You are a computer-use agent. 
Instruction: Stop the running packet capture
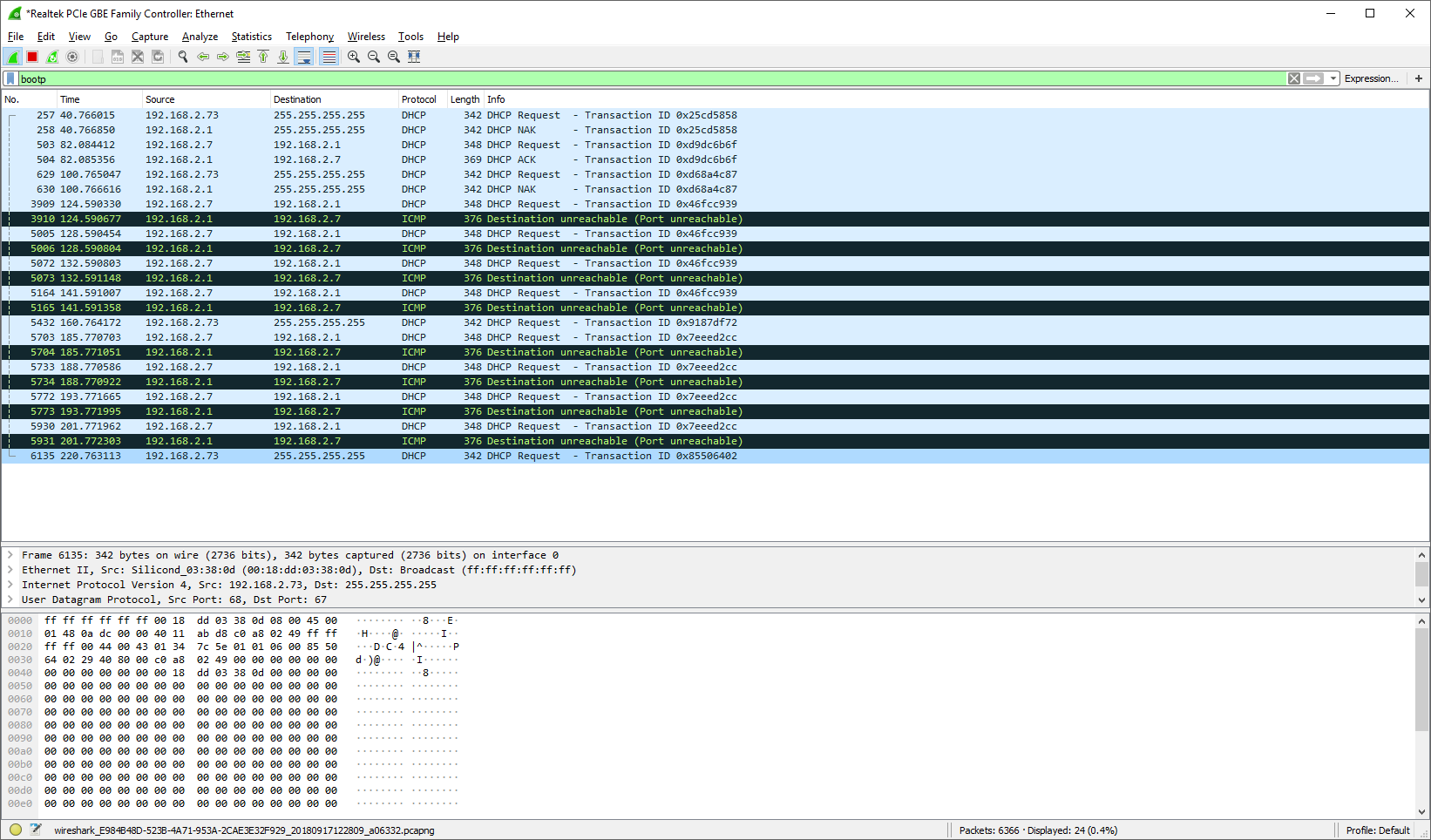pyautogui.click(x=32, y=57)
